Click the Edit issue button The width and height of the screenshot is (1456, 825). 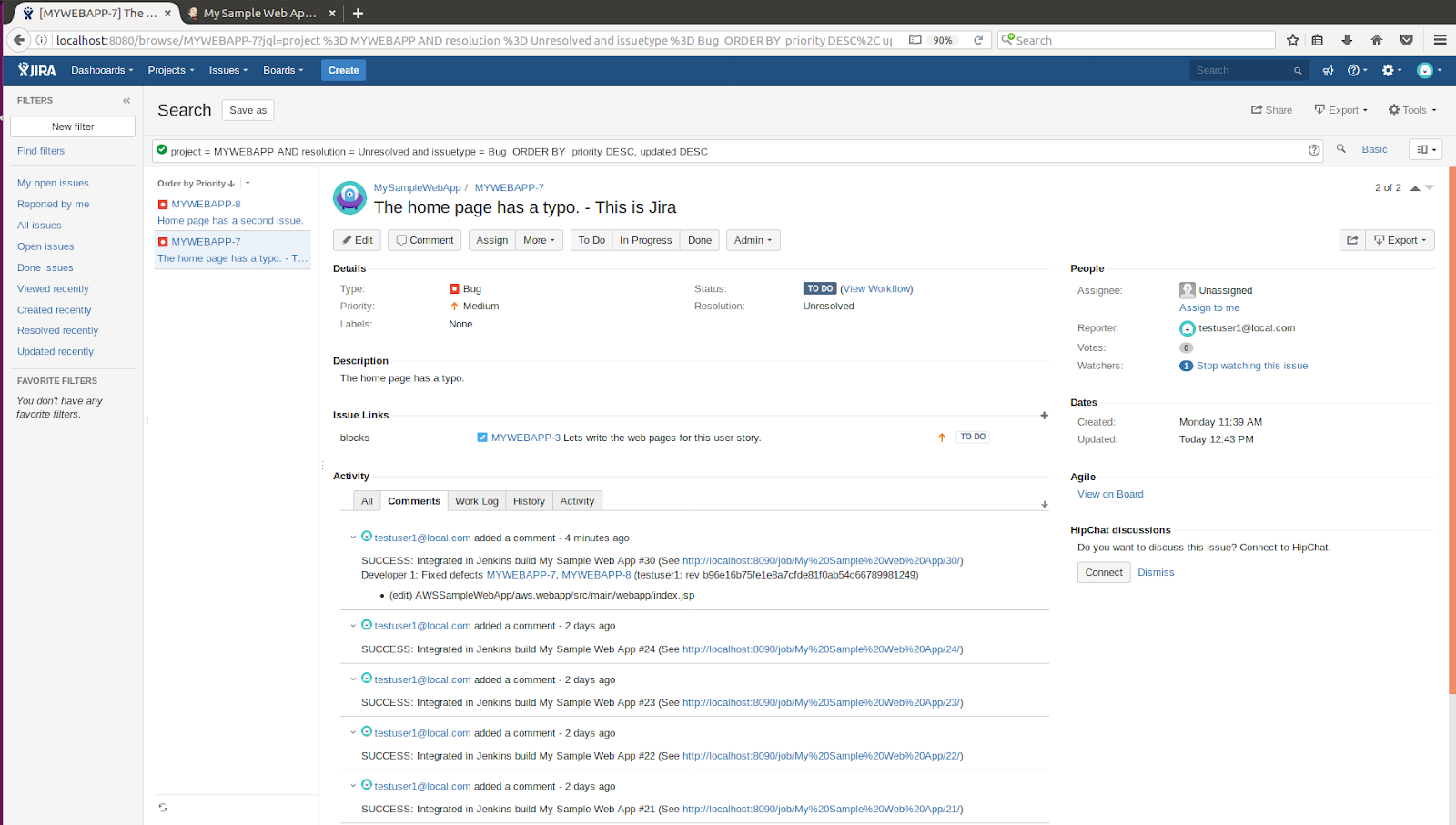point(357,240)
